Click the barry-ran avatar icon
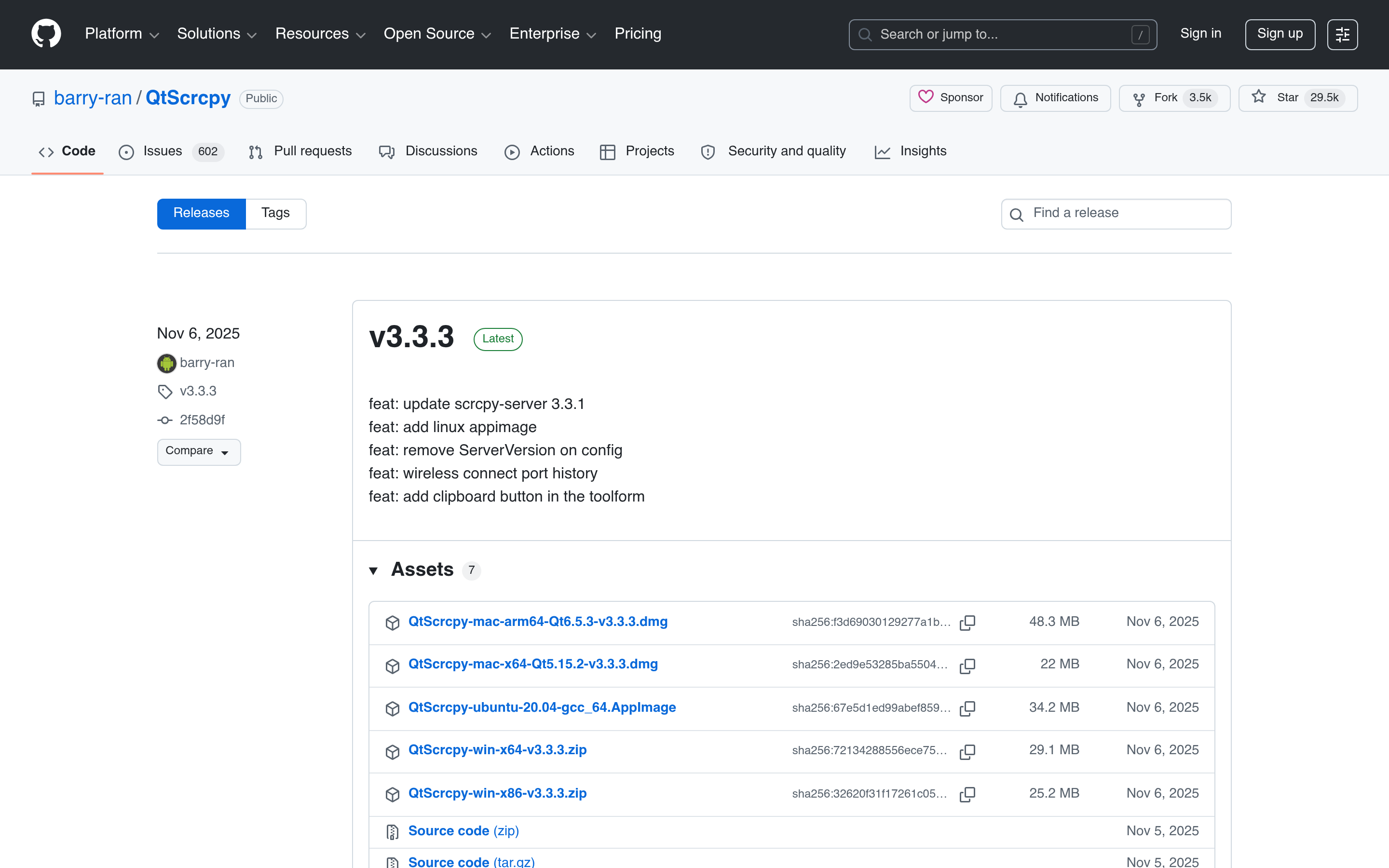1389x868 pixels. [x=166, y=363]
